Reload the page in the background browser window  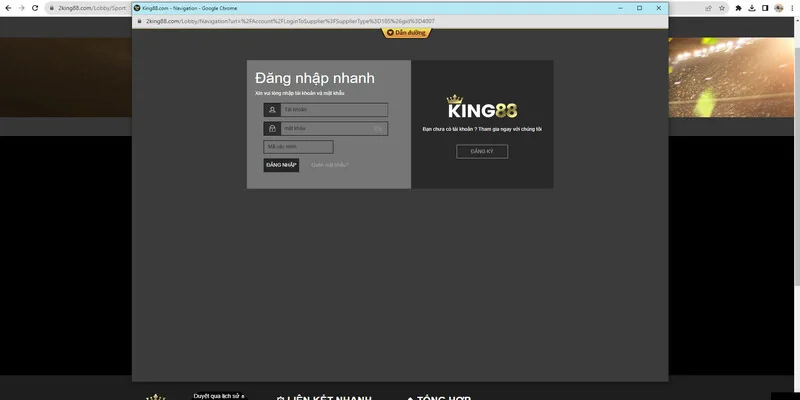35,8
